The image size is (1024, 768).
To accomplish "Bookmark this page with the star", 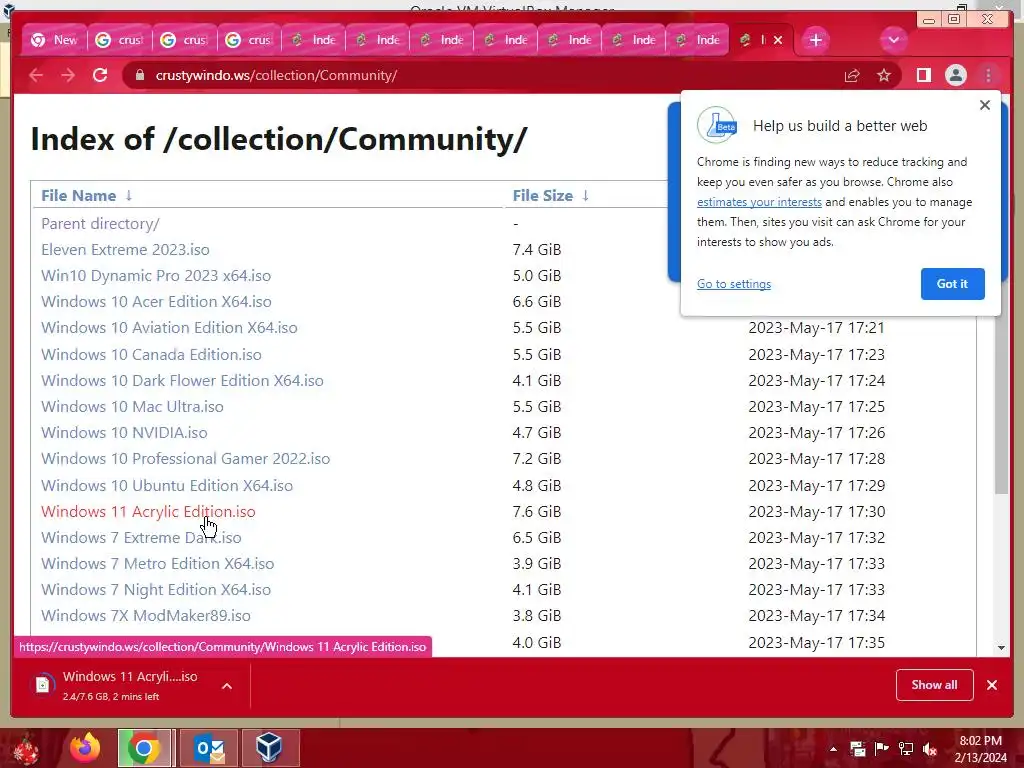I will coord(884,75).
